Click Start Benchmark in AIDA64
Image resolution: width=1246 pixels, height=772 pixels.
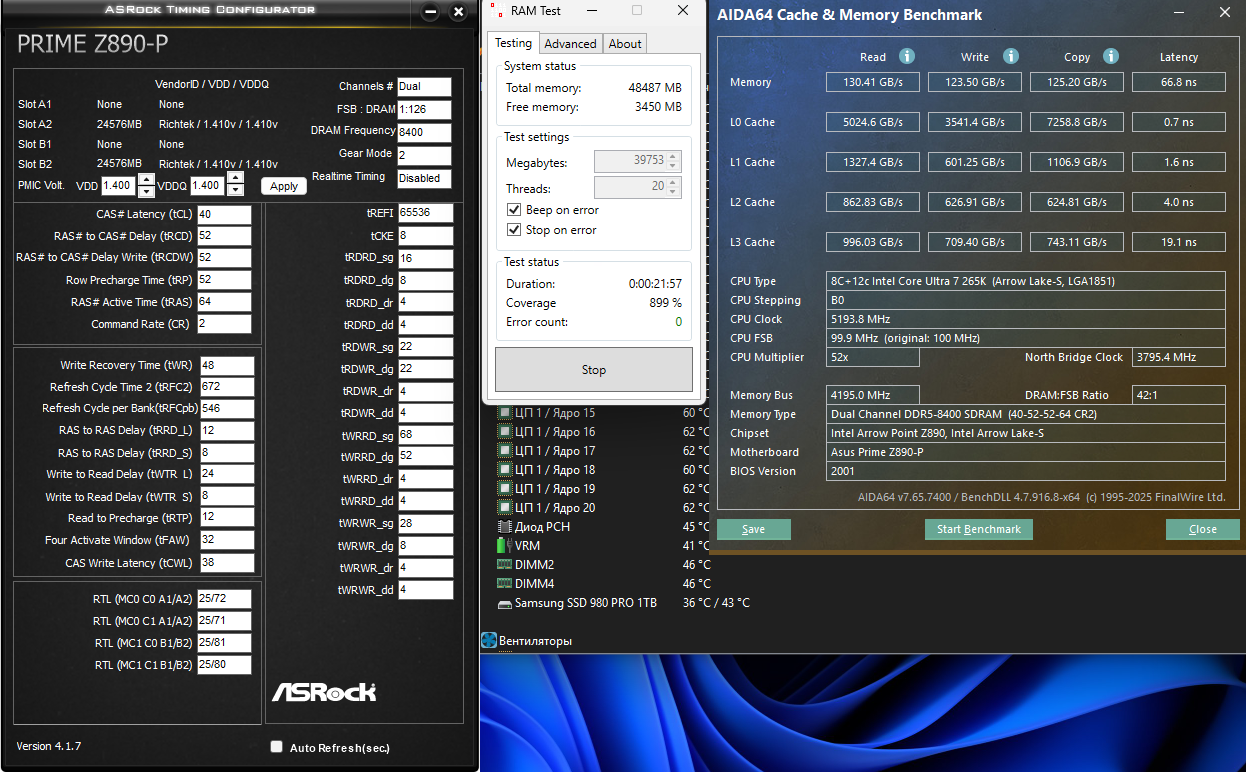978,529
